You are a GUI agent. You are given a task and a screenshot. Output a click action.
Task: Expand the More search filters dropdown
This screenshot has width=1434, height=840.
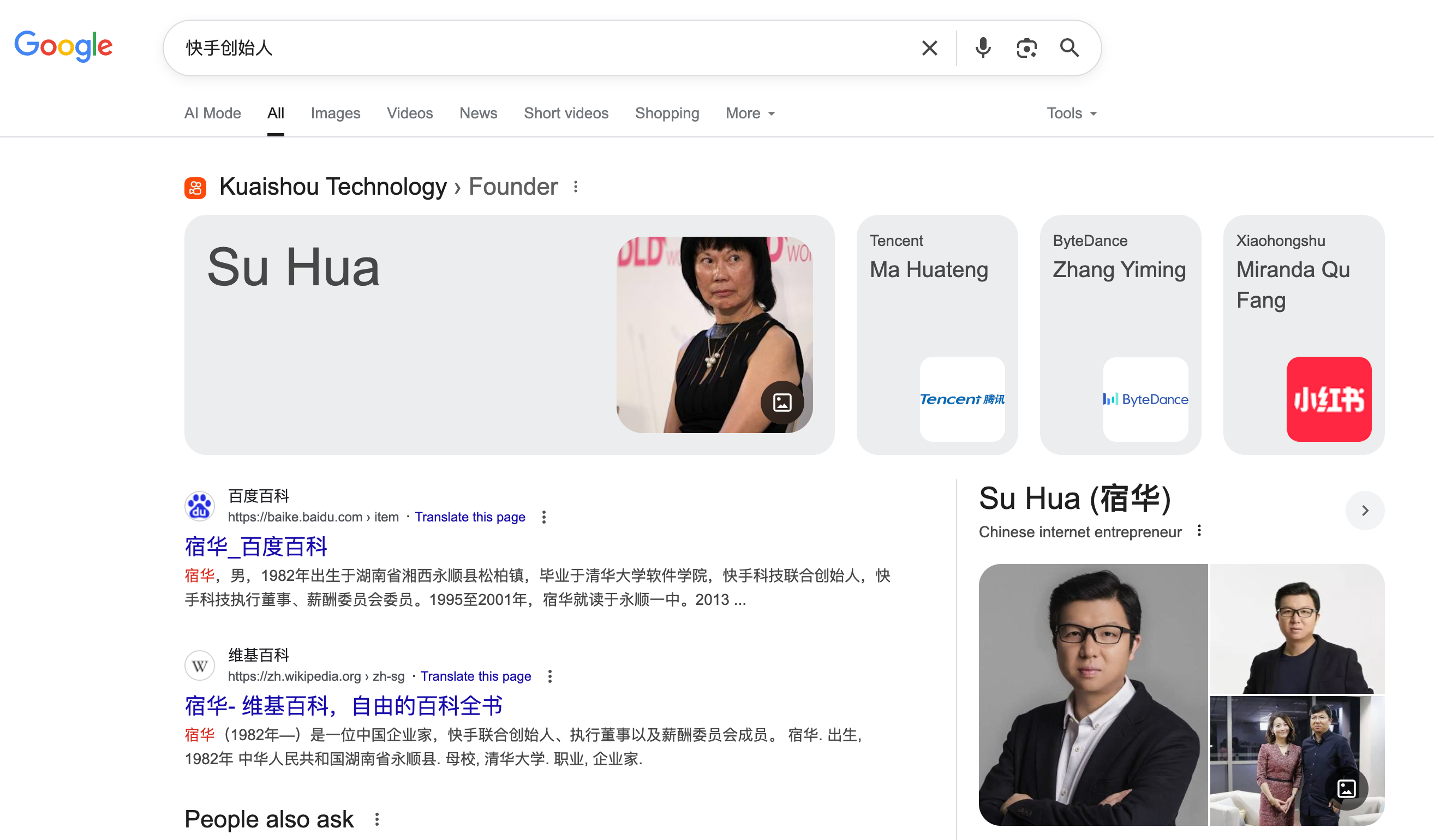[x=750, y=113]
